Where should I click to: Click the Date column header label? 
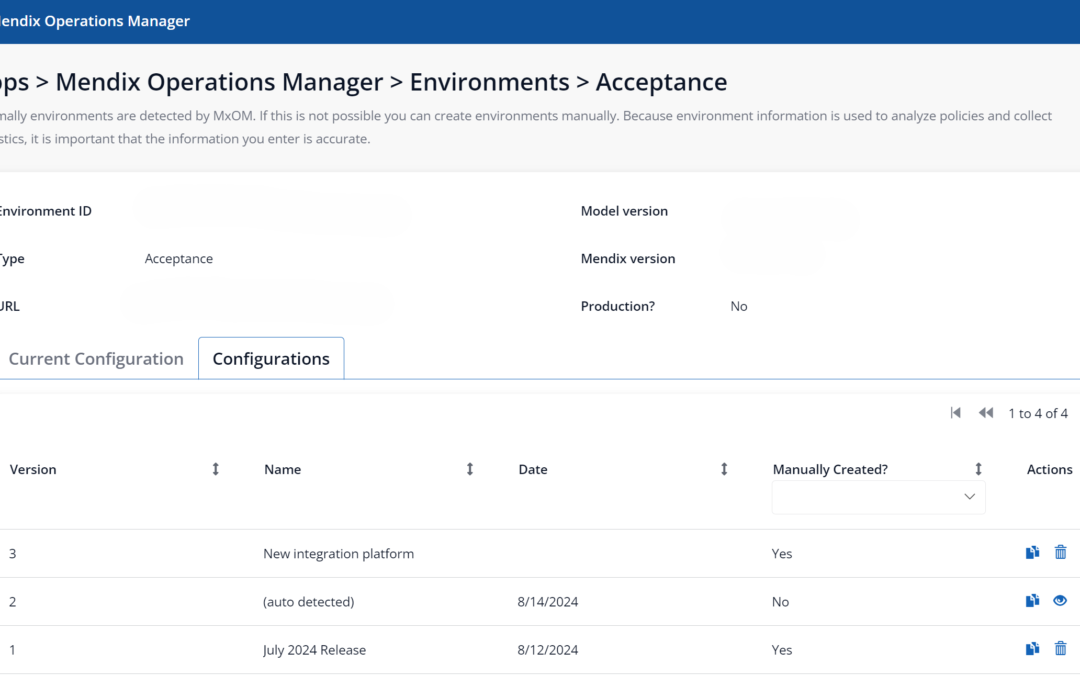pos(533,470)
